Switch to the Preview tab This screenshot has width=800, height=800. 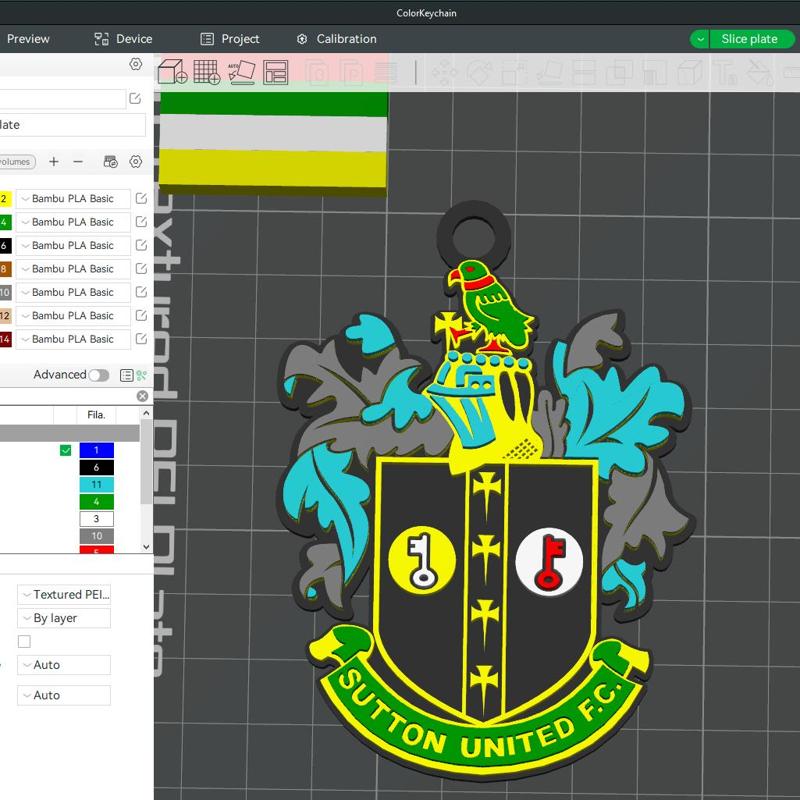coord(28,39)
